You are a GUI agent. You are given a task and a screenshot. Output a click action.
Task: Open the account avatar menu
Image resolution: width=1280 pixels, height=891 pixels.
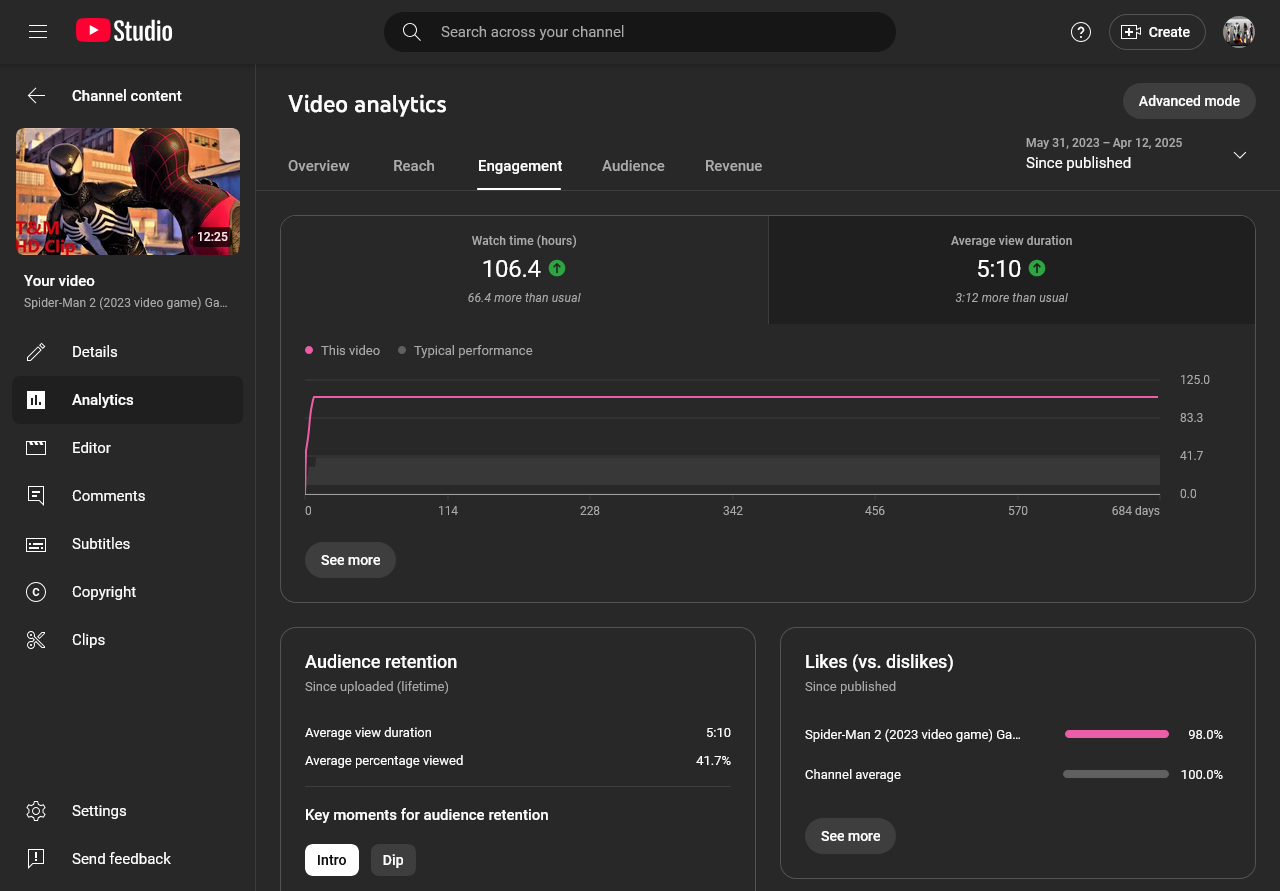(x=1239, y=32)
